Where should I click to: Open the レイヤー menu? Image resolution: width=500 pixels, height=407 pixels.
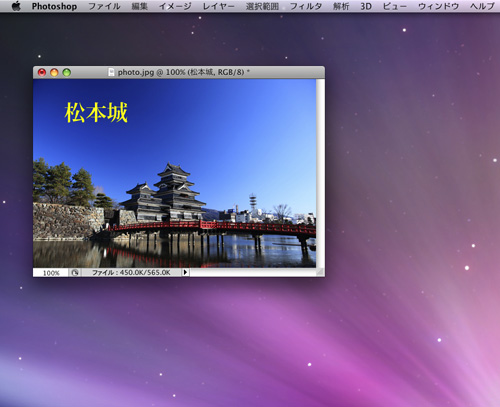coord(218,6)
